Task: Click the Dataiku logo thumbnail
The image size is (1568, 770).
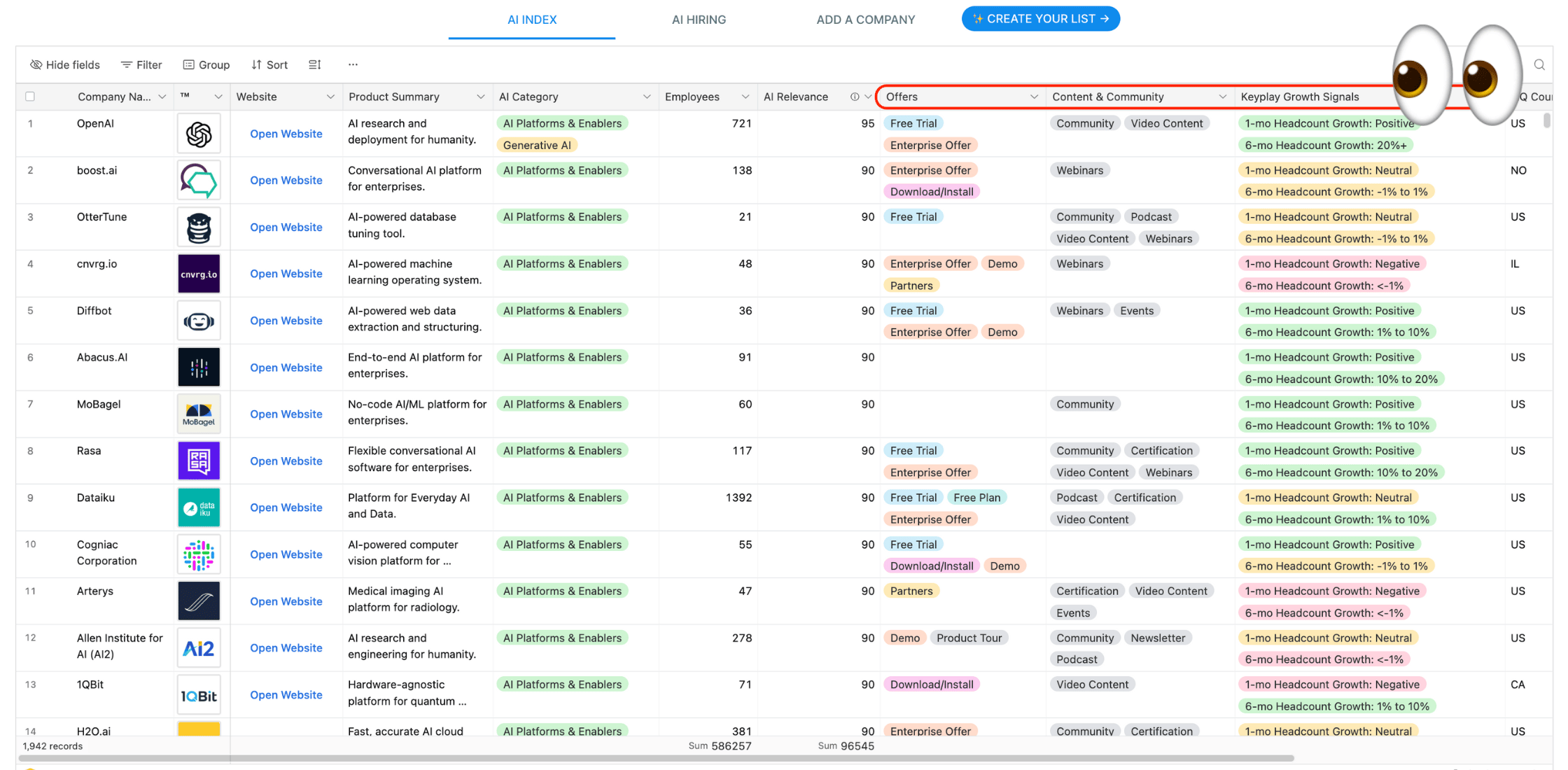Action: click(x=199, y=507)
